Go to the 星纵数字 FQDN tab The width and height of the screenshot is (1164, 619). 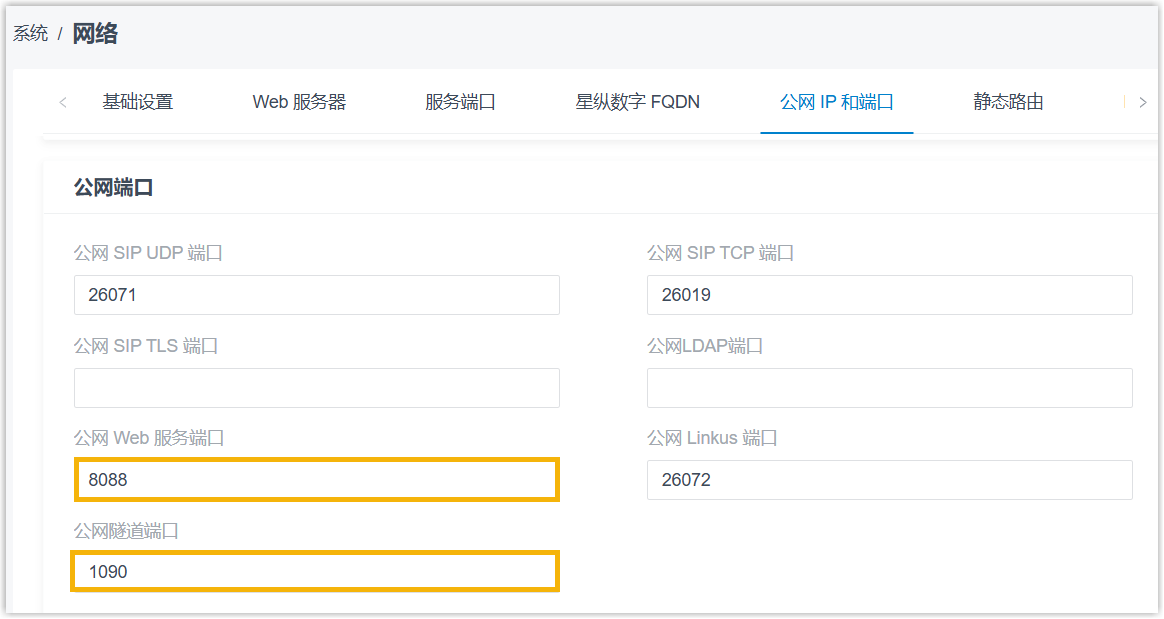point(637,102)
